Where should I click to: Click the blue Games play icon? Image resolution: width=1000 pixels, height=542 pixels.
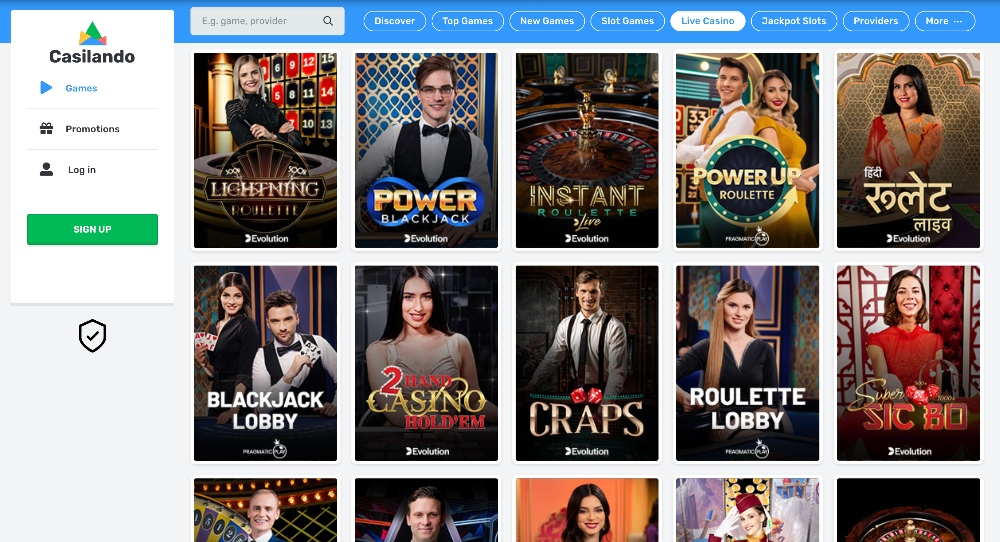click(x=46, y=87)
